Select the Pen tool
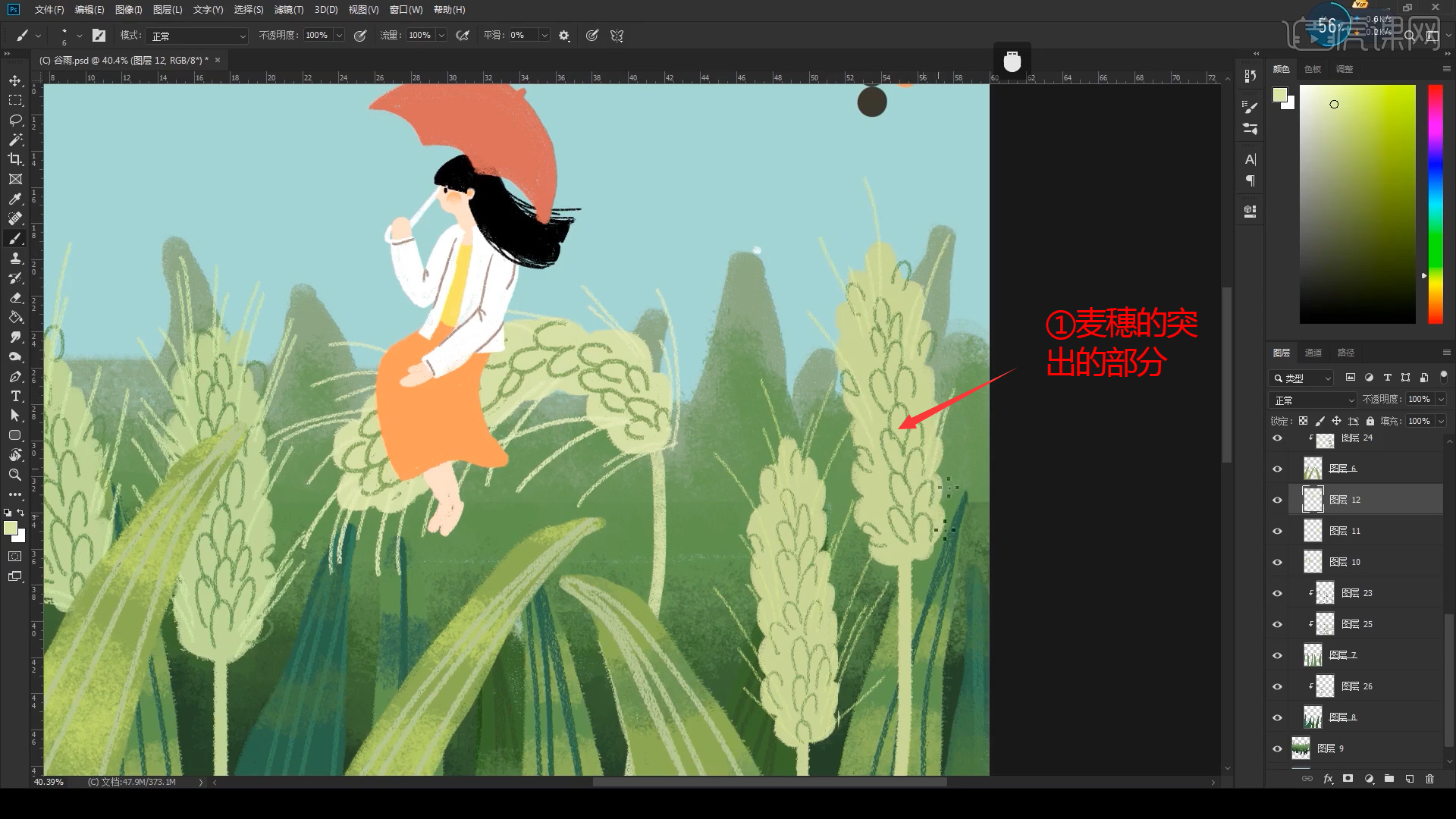 [15, 376]
